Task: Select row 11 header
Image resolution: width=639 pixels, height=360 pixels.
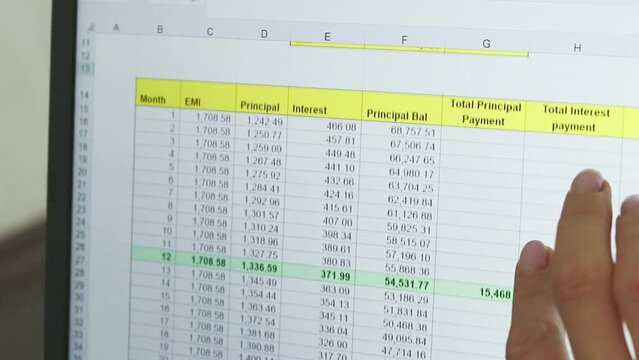Action: (85, 43)
